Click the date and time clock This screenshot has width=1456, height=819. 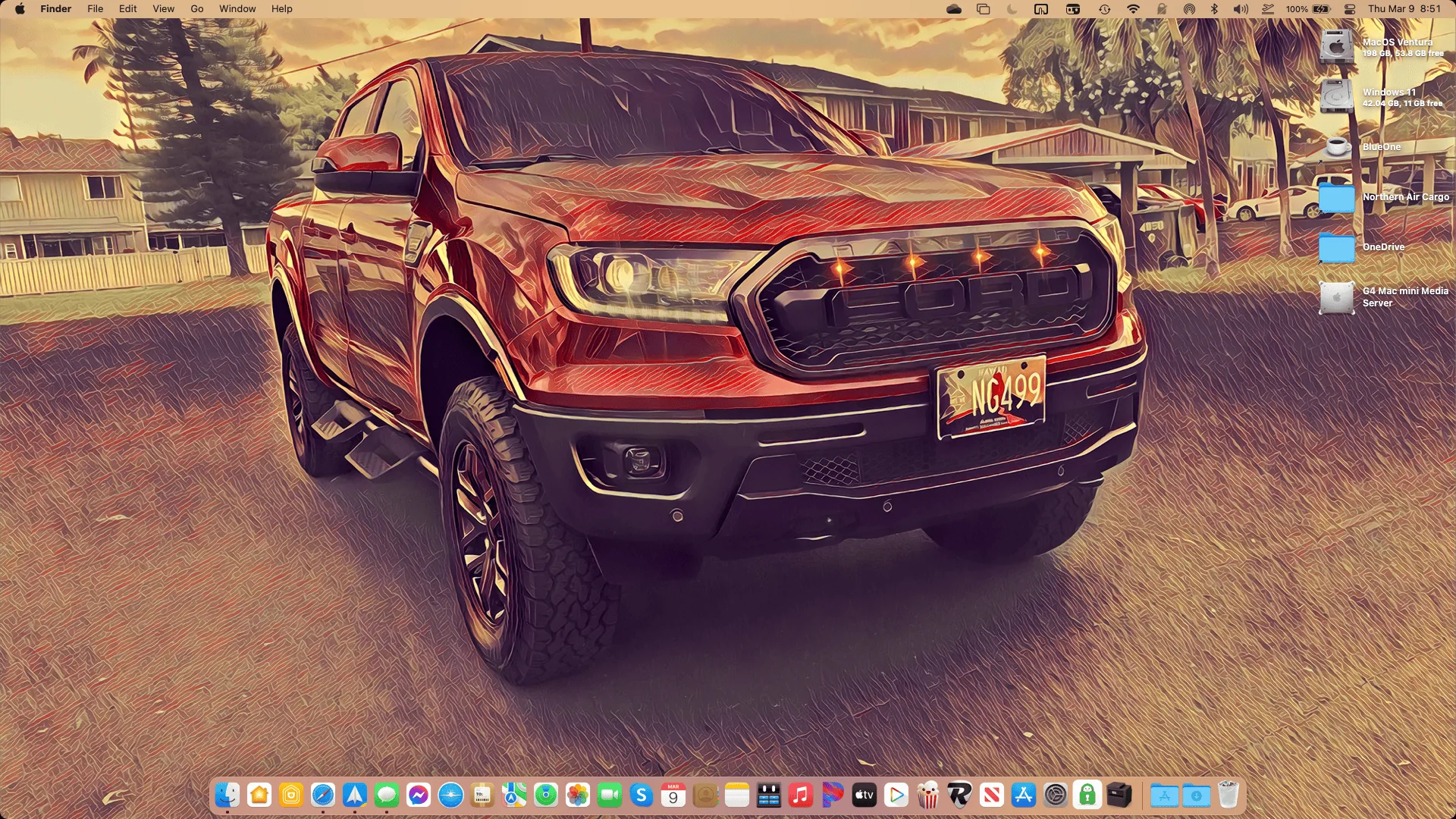pyautogui.click(x=1404, y=9)
